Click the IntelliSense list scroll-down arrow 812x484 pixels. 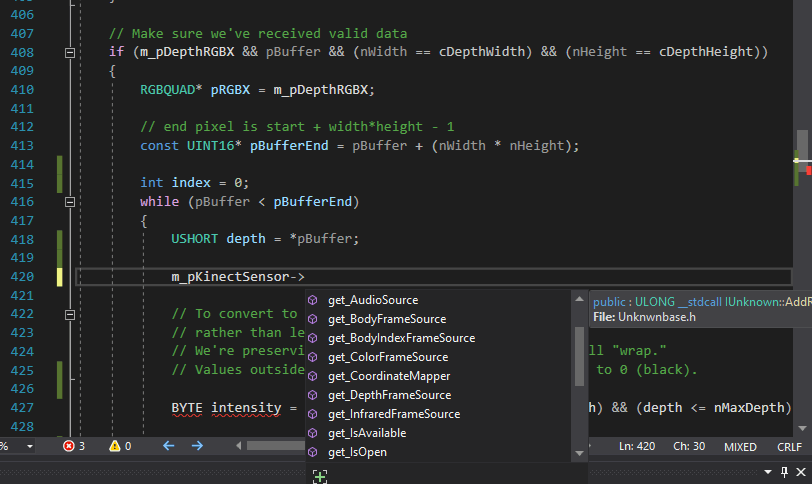tap(579, 453)
